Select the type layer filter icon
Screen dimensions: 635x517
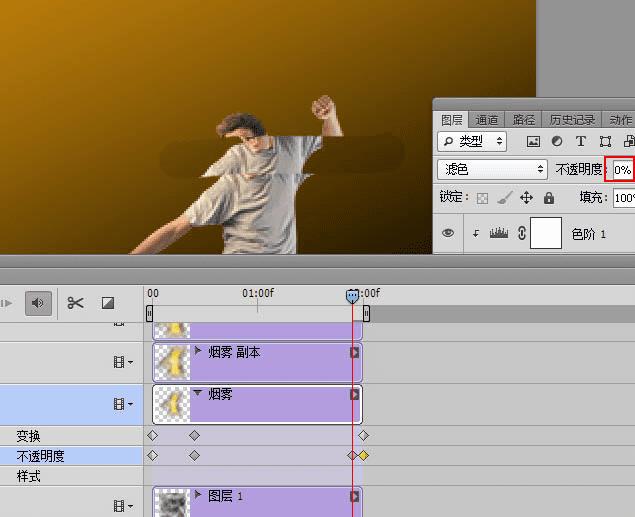point(581,142)
